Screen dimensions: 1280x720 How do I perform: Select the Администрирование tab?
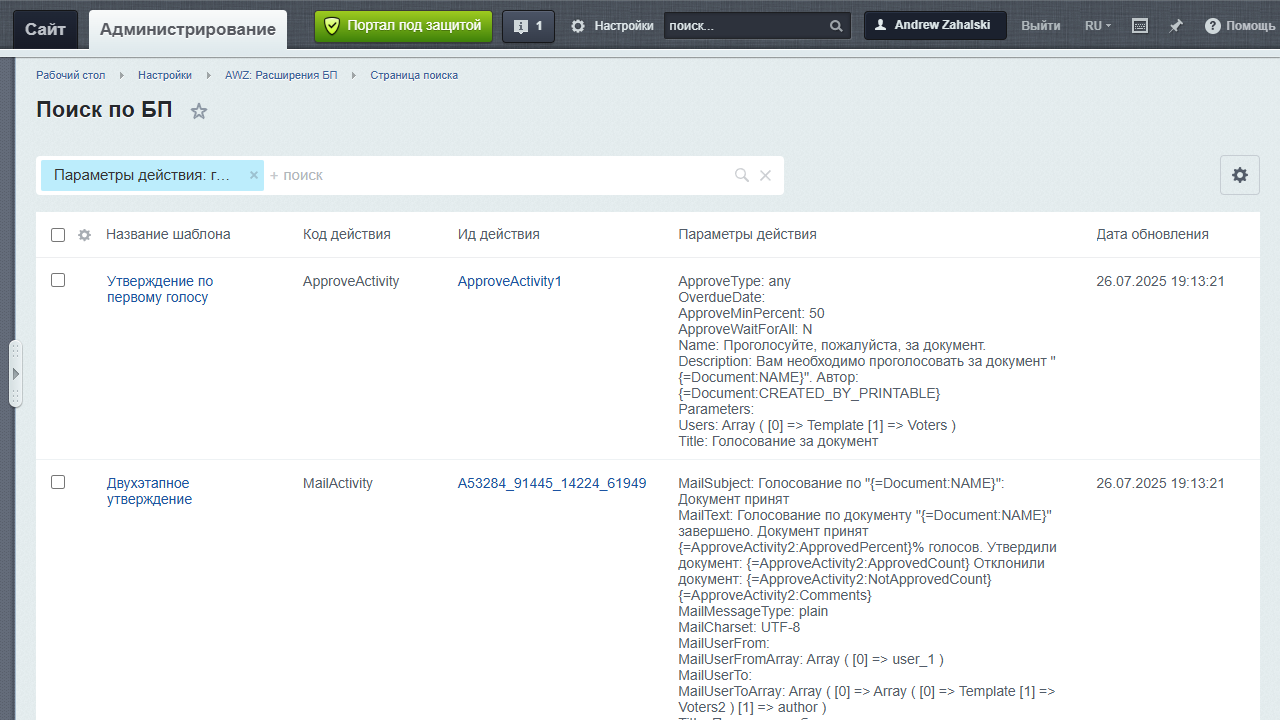tap(188, 29)
